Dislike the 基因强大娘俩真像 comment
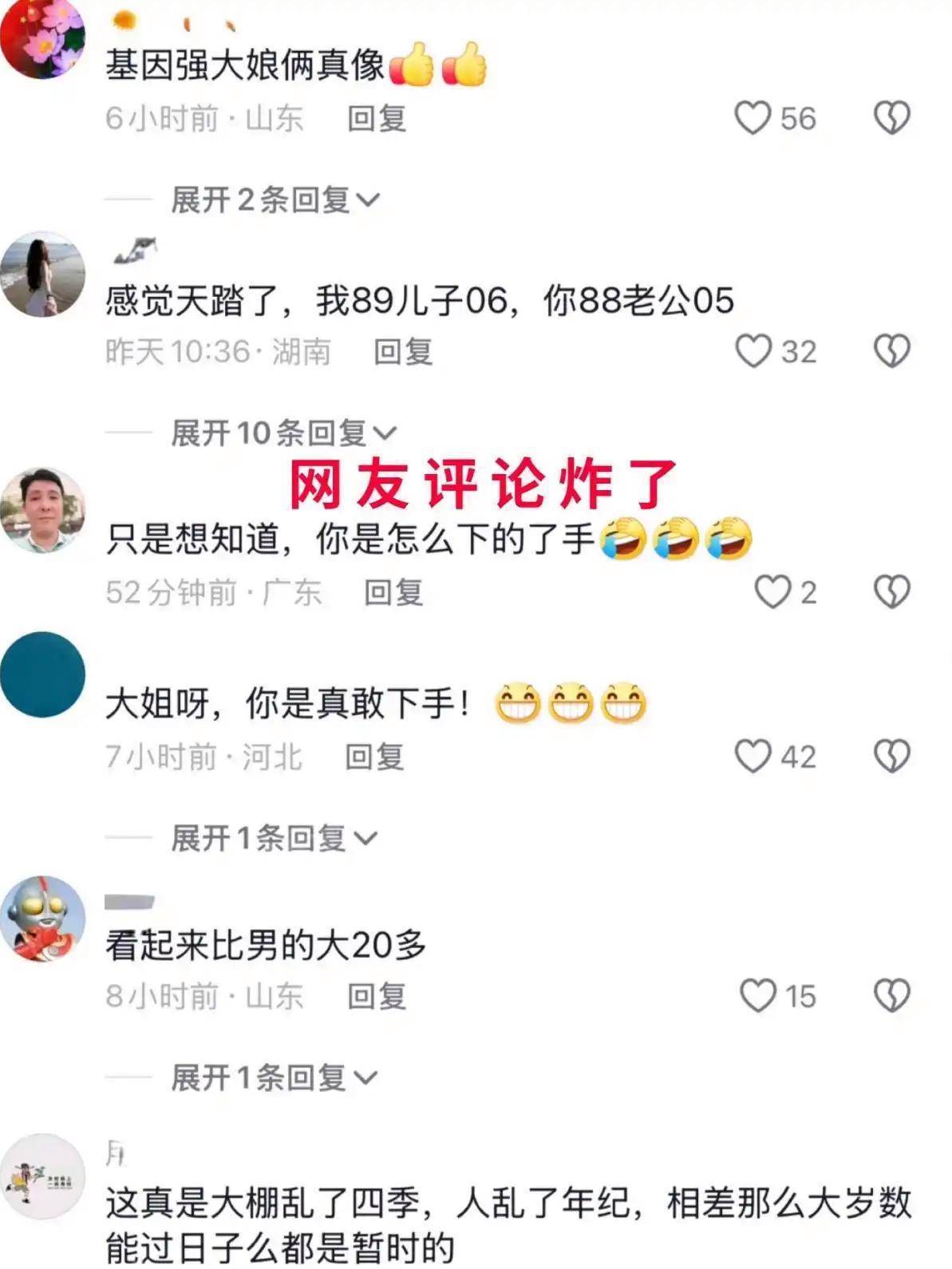The image size is (952, 1269). [x=891, y=118]
